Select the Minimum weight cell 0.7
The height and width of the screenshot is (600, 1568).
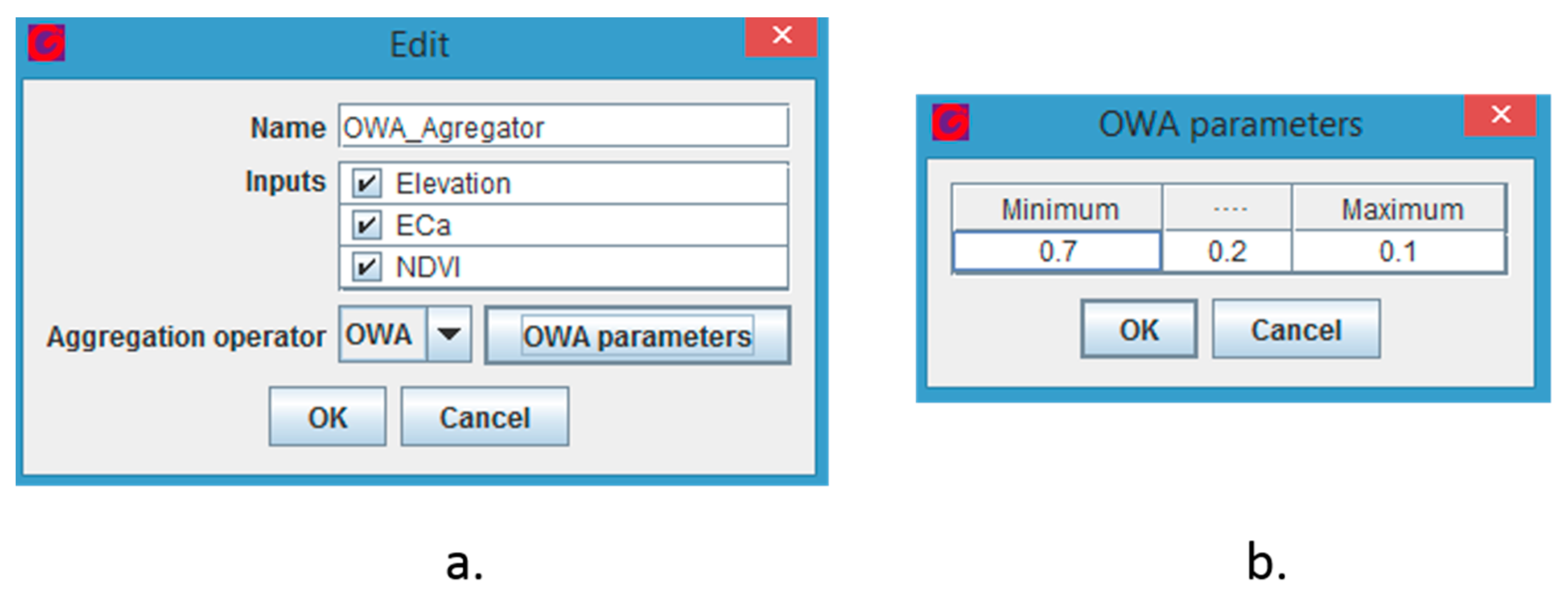1057,251
